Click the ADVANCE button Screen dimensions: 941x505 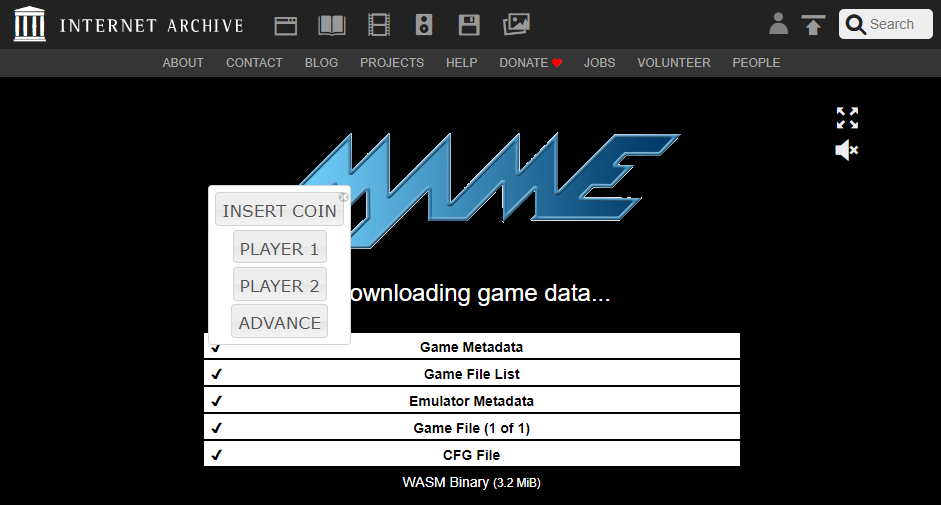280,322
